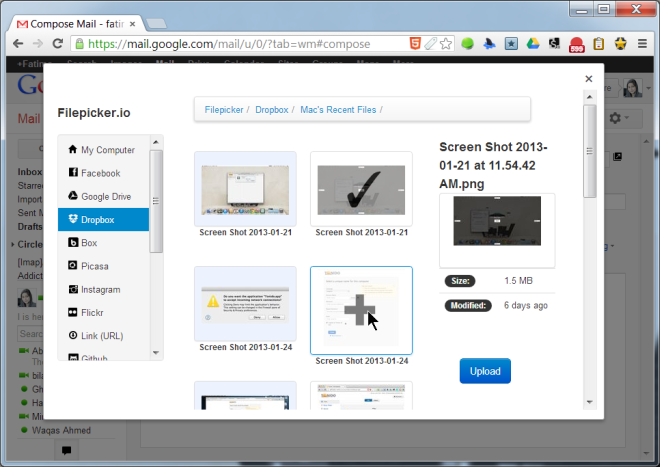Select the highlighted Dropbox source

click(104, 219)
